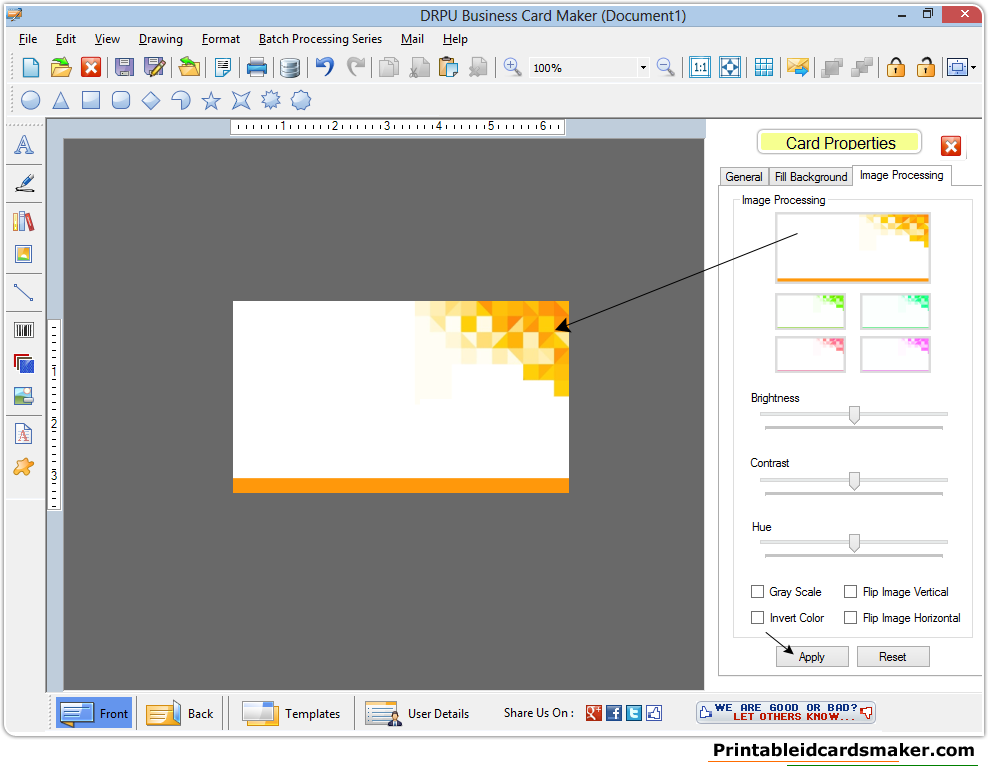Viewport: 988px width, 766px height.
Task: Click the Print icon in toolbar
Action: click(256, 67)
